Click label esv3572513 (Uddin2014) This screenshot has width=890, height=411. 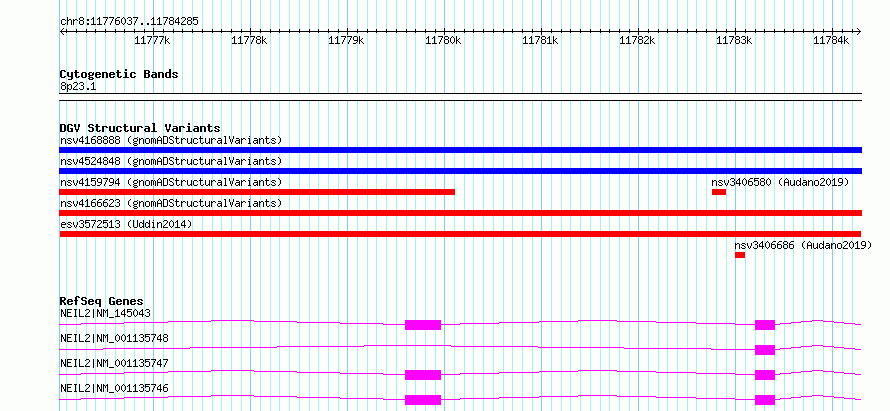pos(126,224)
